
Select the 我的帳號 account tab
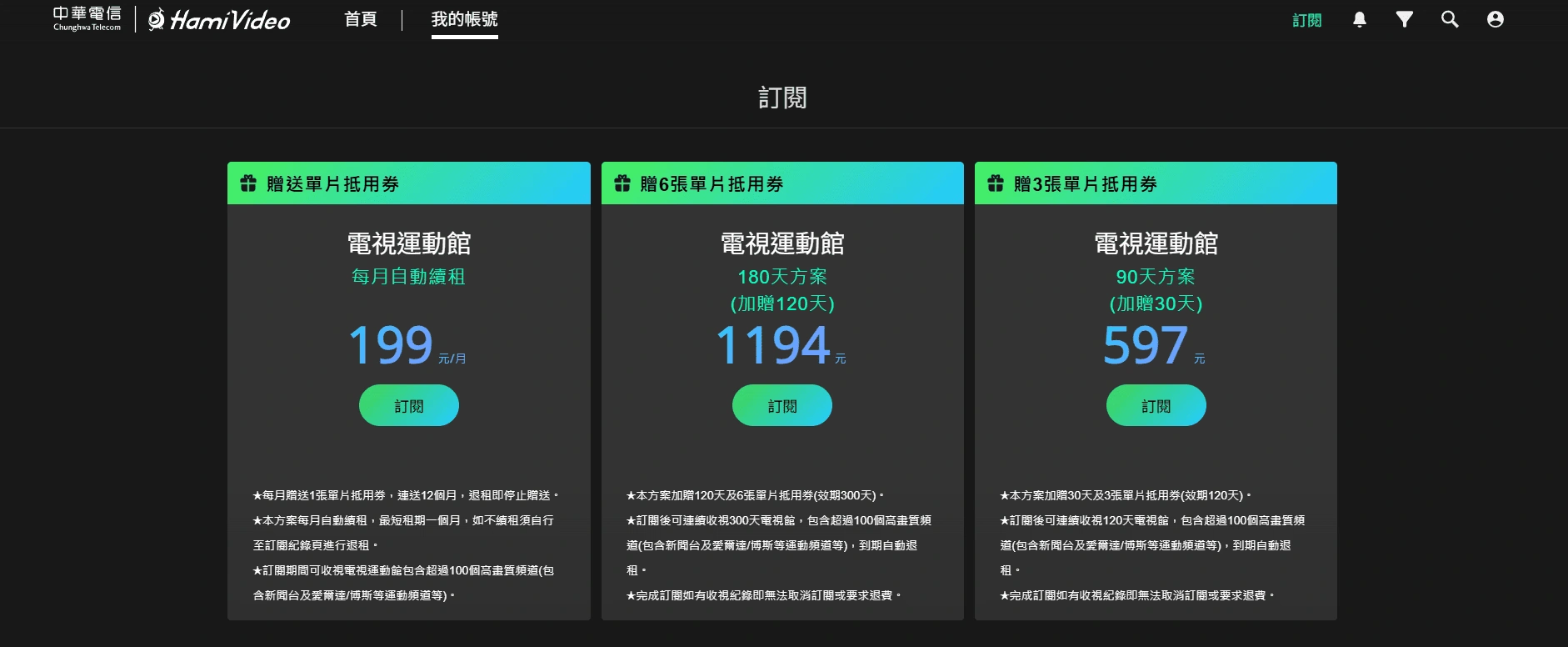point(464,19)
